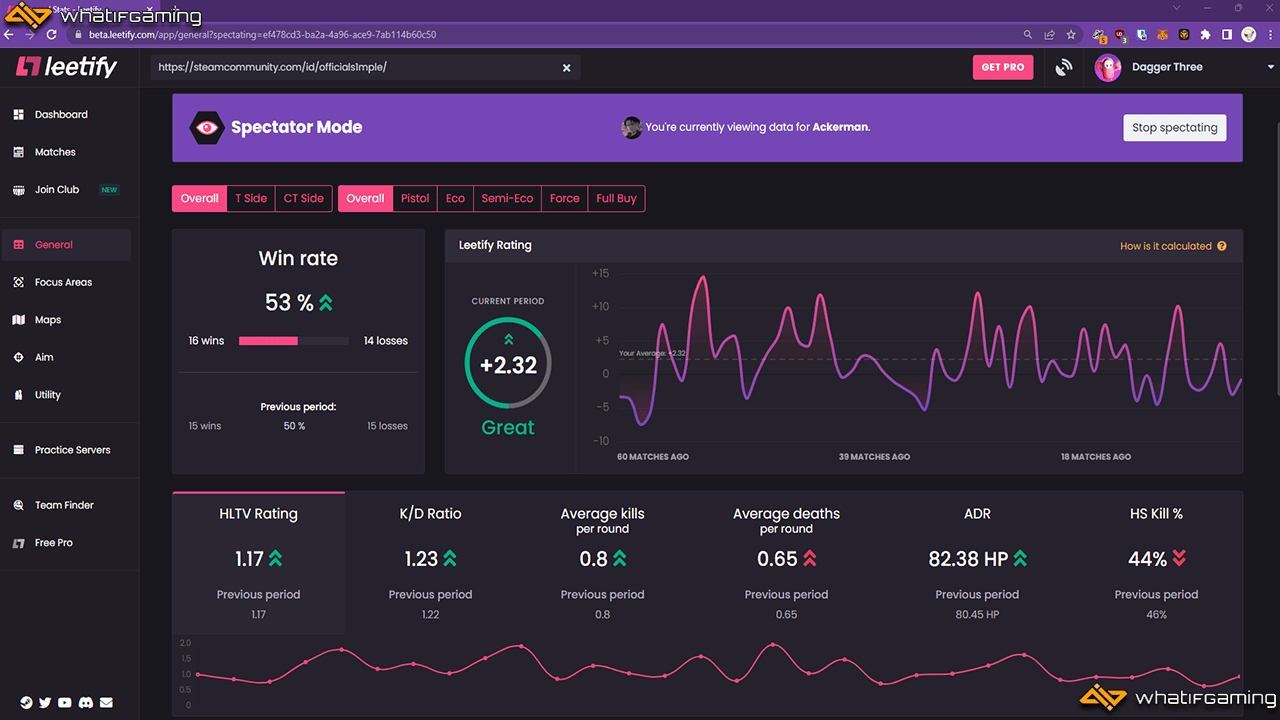Select the HS Kill % stat card
The width and height of the screenshot is (1280, 720).
[1156, 563]
